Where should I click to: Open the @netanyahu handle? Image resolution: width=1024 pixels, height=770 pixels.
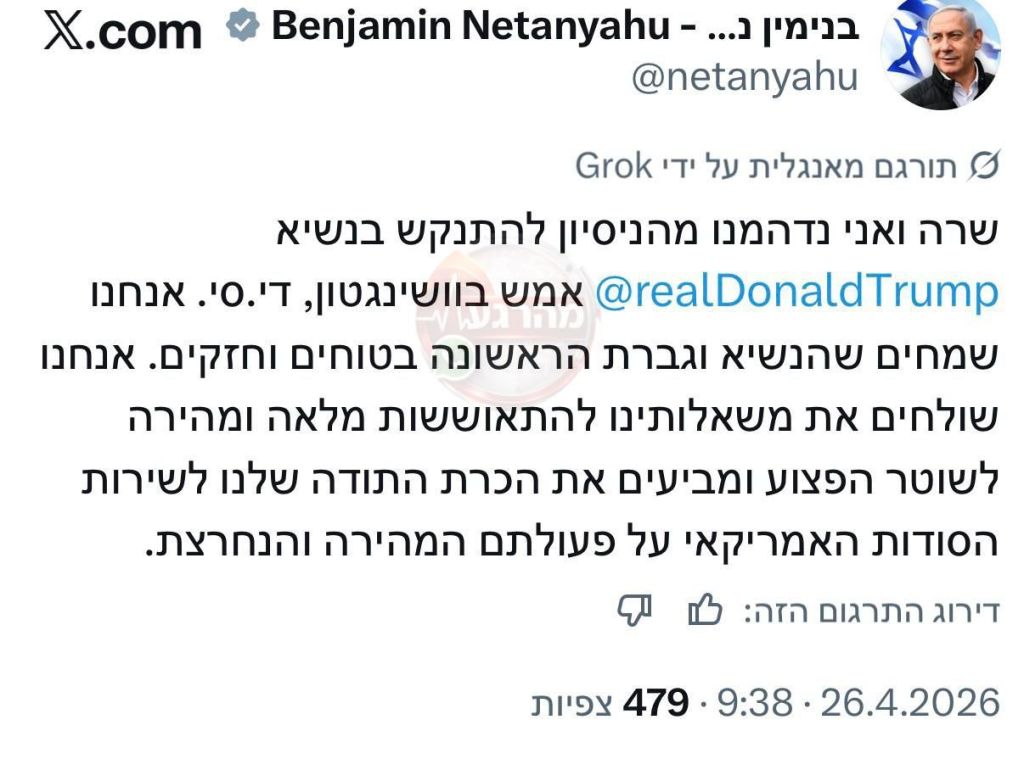pyautogui.click(x=744, y=77)
